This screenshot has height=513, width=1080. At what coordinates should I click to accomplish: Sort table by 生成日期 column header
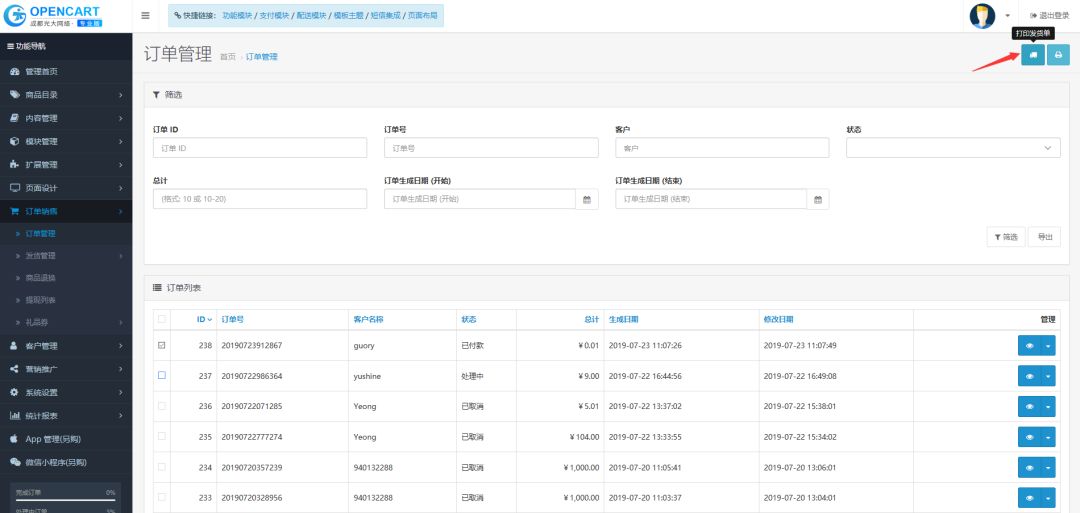pos(623,320)
